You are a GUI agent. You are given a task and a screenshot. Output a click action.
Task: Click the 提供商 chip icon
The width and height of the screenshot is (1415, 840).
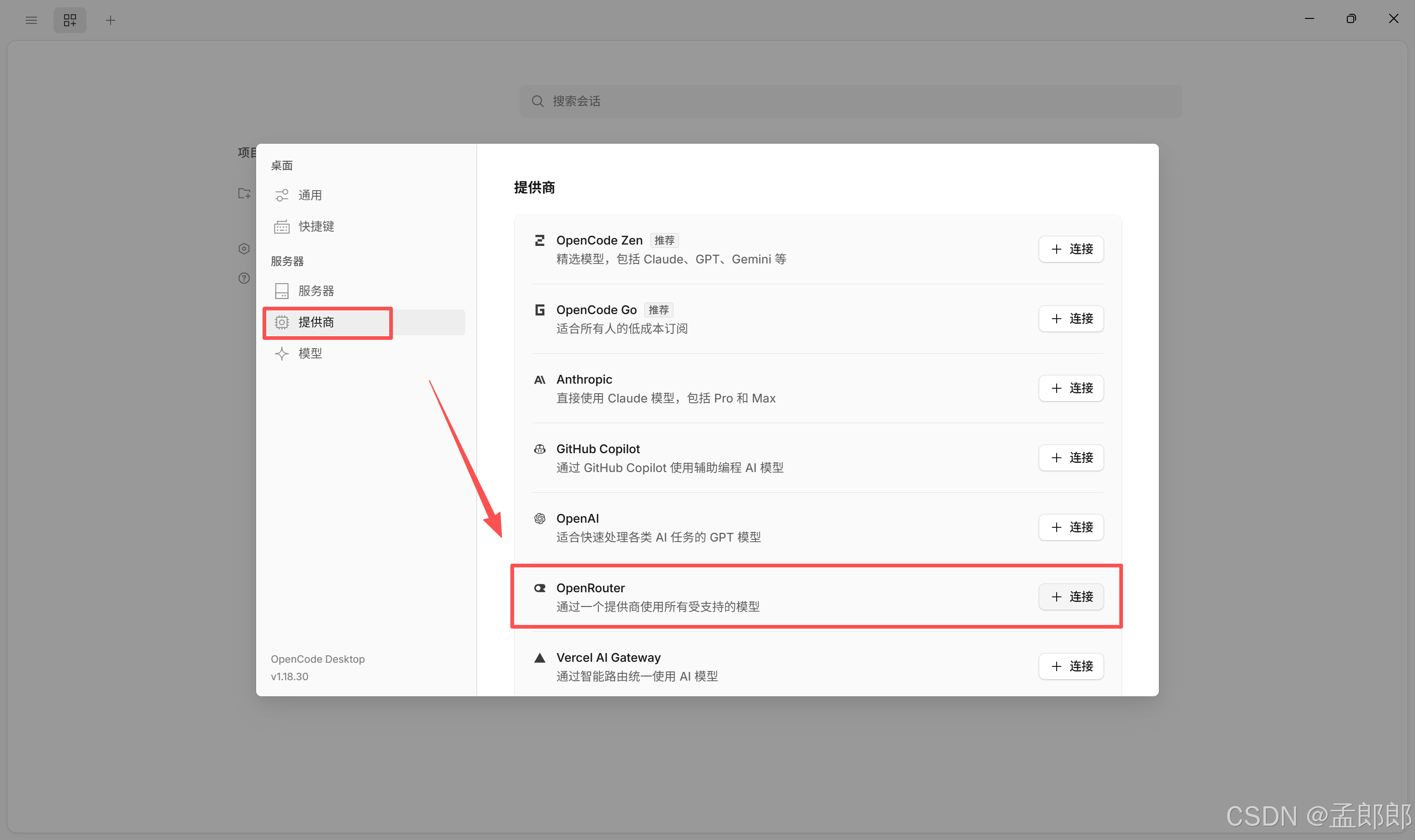[281, 322]
